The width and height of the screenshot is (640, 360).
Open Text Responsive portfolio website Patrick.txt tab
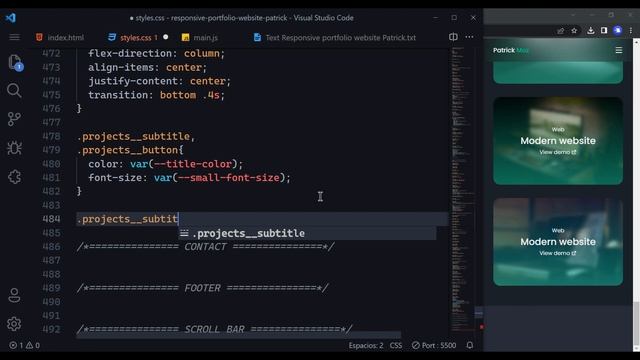[x=335, y=38]
